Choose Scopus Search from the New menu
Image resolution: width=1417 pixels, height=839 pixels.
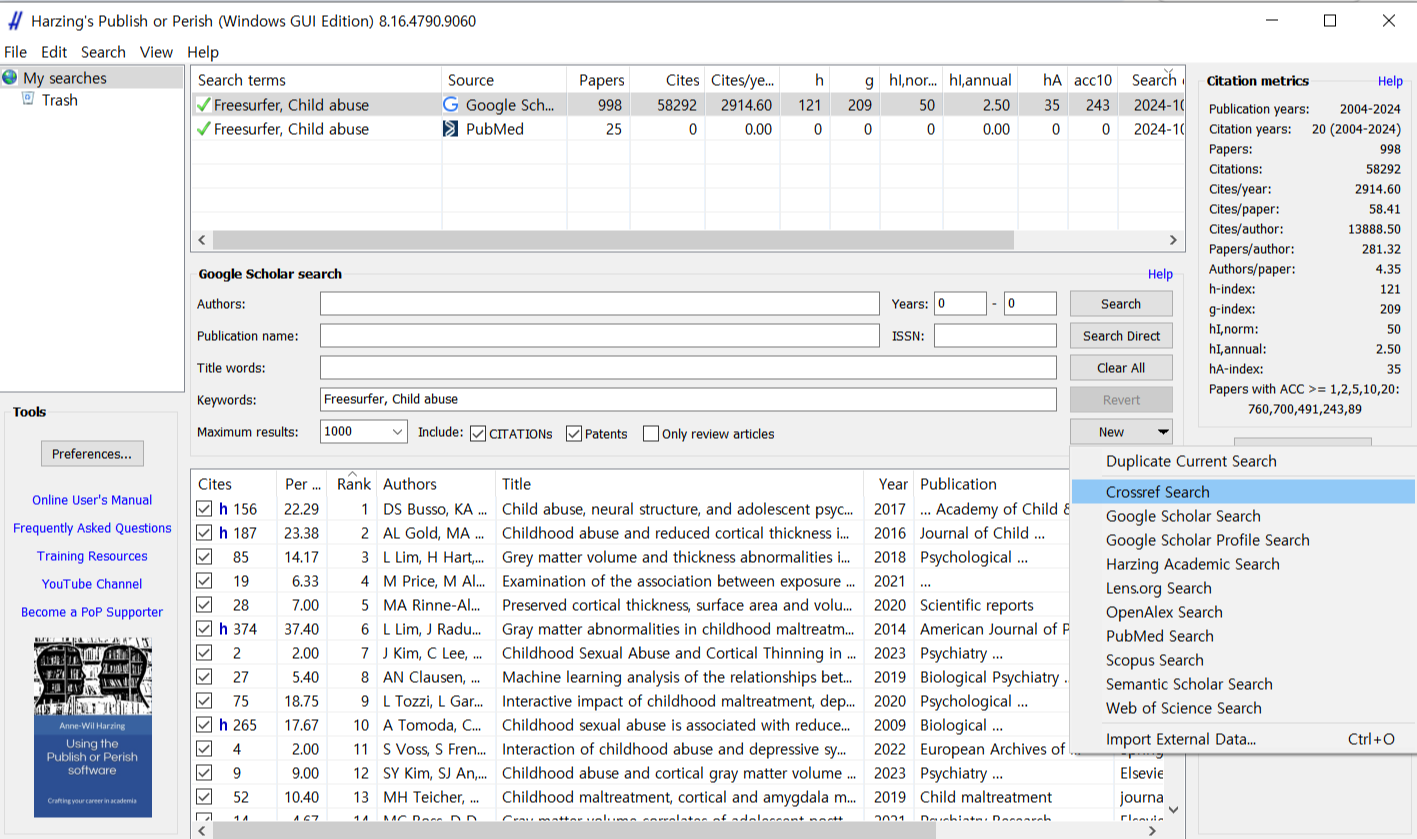(1243, 660)
